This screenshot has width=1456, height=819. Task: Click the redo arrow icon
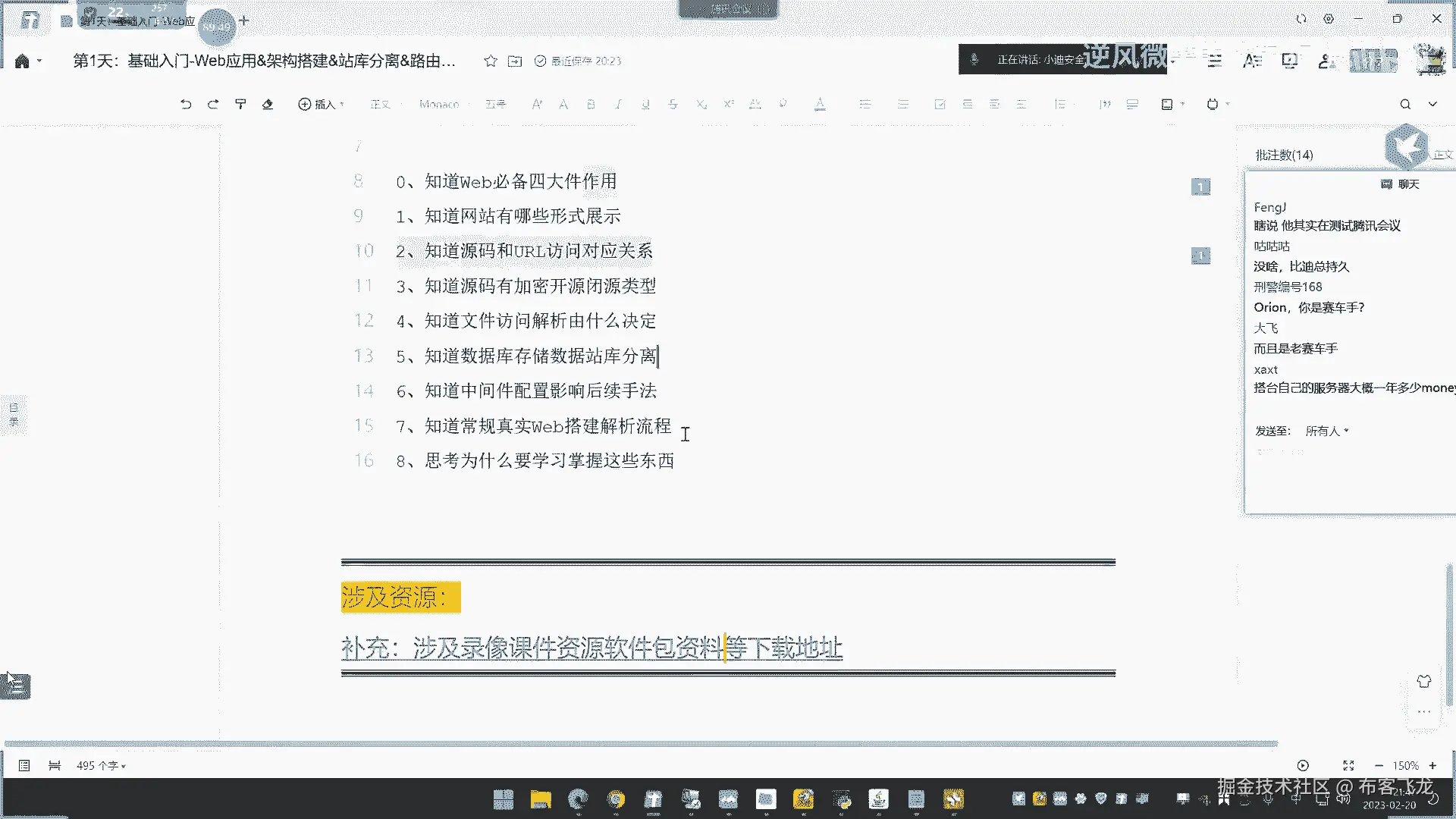click(x=213, y=104)
